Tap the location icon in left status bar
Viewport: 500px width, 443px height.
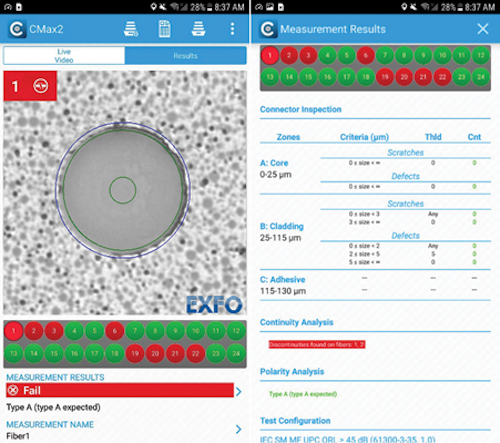pos(153,7)
